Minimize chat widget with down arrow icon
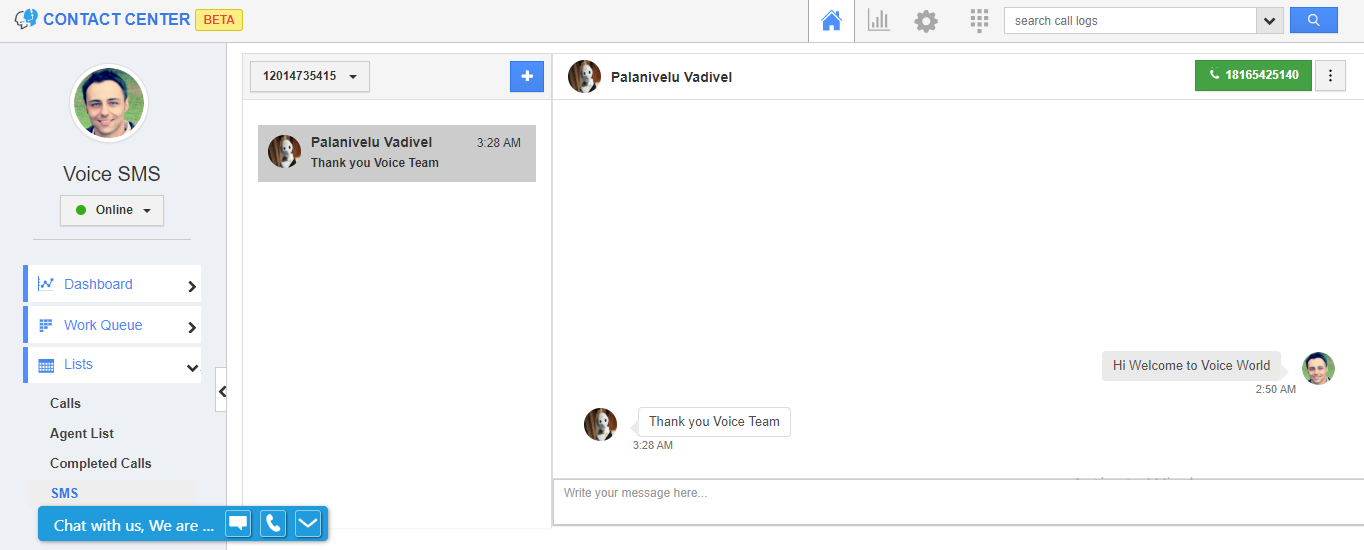 click(x=308, y=524)
